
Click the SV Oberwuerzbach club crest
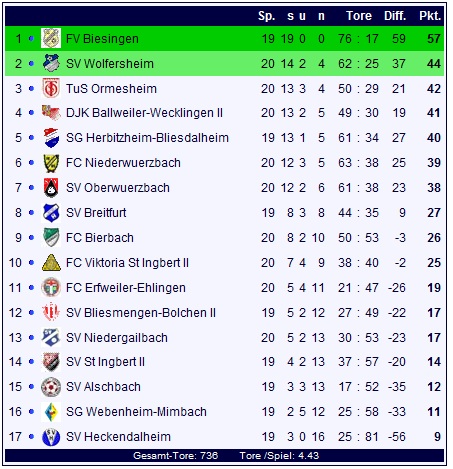click(x=51, y=188)
